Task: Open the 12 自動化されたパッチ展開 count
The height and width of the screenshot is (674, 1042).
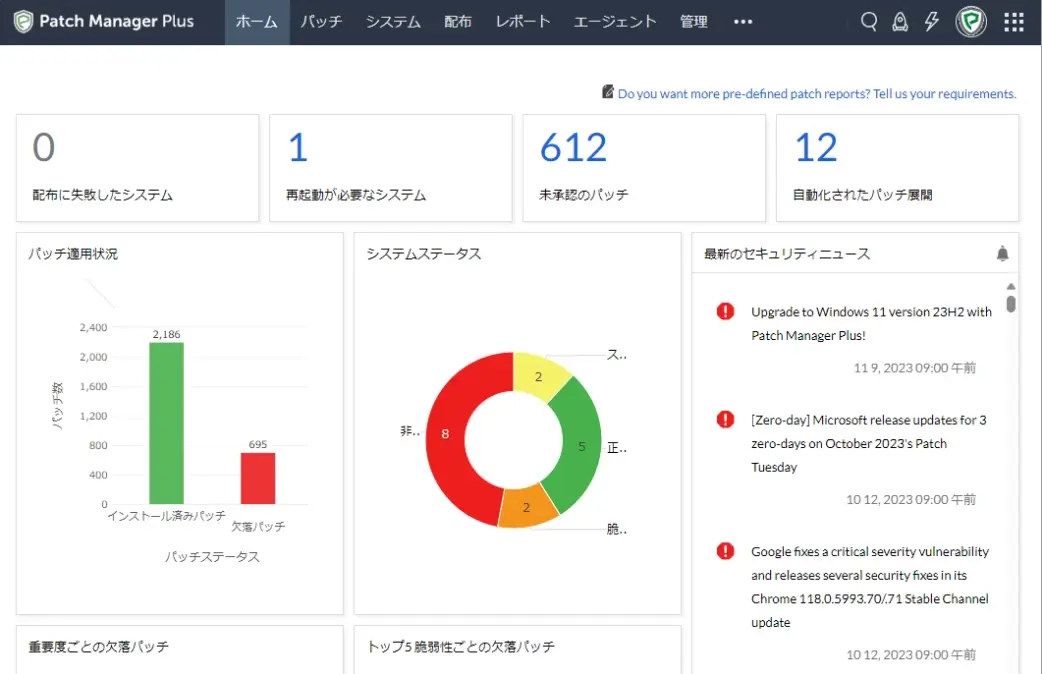Action: pyautogui.click(x=816, y=147)
